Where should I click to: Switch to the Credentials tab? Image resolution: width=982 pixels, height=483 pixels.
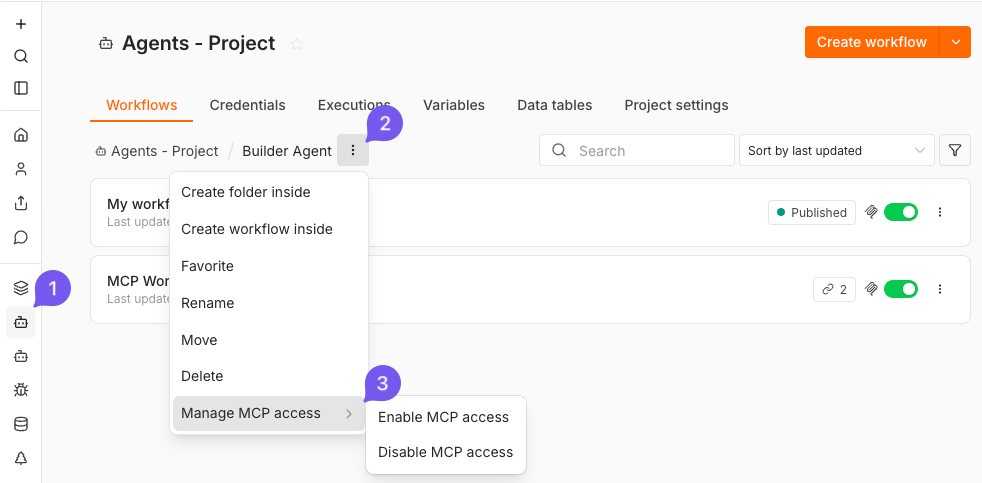pos(247,105)
